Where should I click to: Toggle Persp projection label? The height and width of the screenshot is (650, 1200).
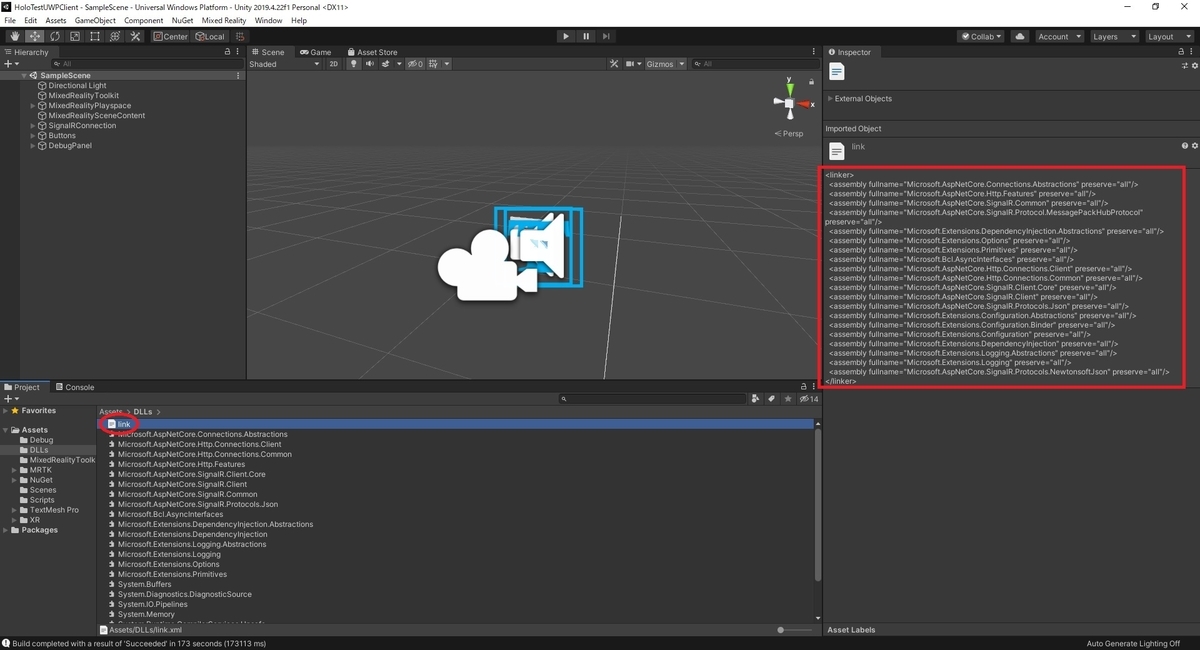click(x=790, y=133)
